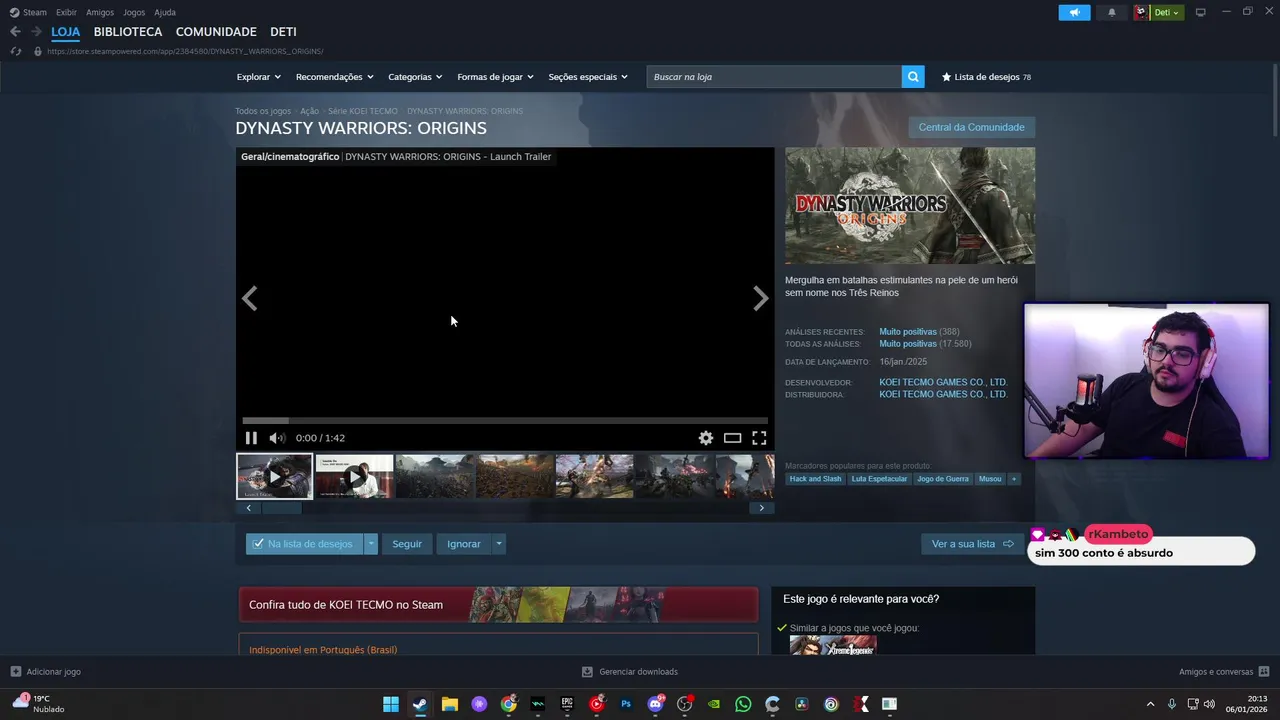Viewport: 1280px width, 720px height.
Task: Click the store search magnifier button
Action: point(912,76)
